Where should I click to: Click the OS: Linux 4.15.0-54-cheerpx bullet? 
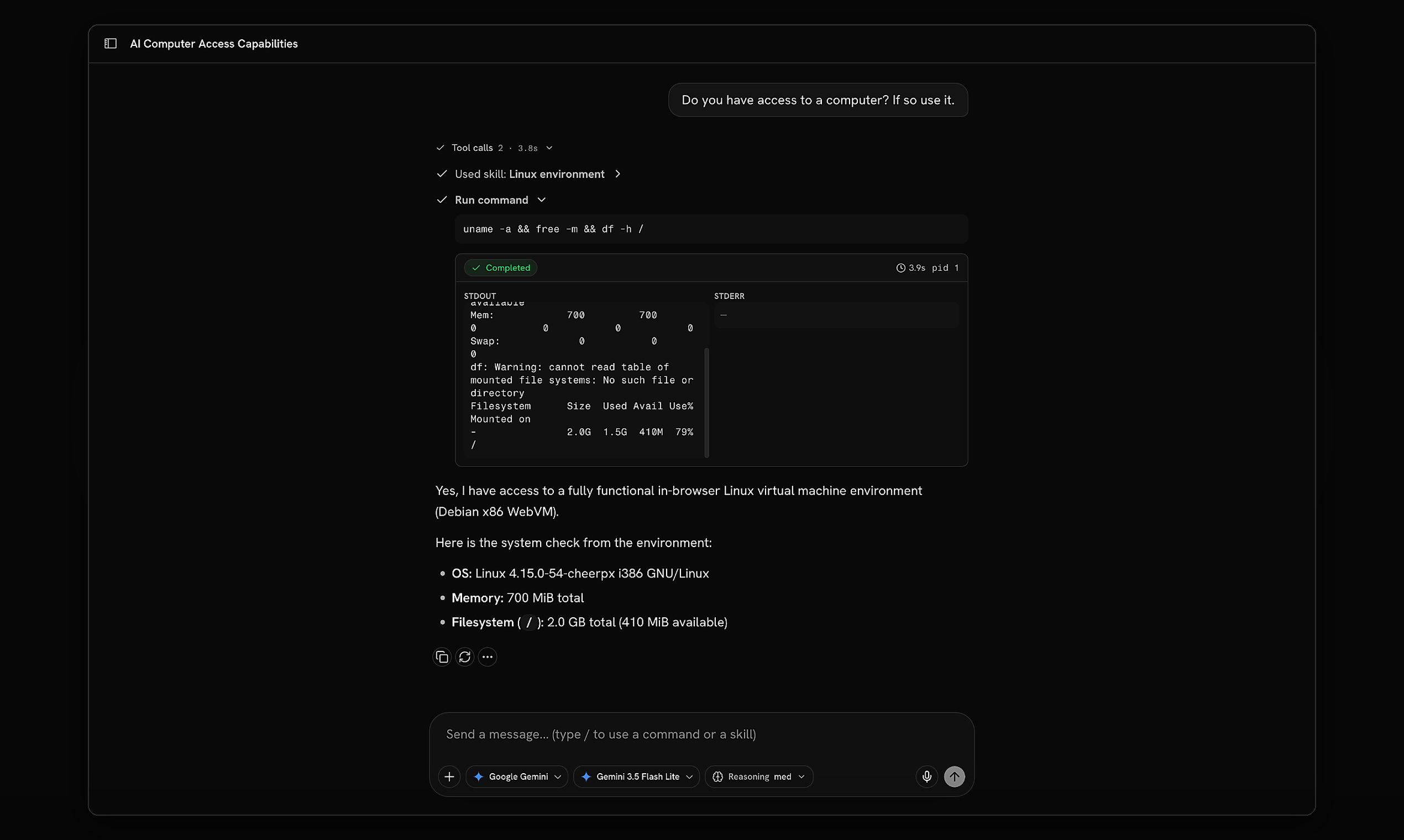pyautogui.click(x=580, y=574)
